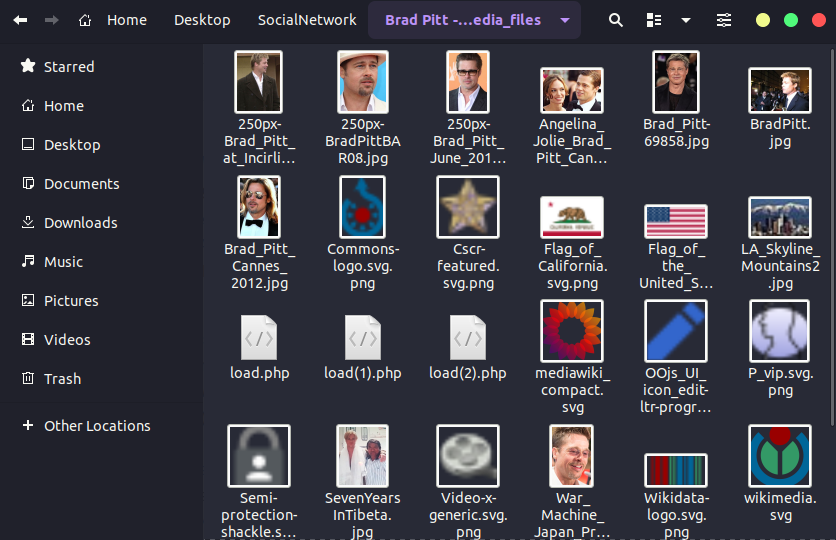Open Other Locations in sidebar

tap(101, 425)
